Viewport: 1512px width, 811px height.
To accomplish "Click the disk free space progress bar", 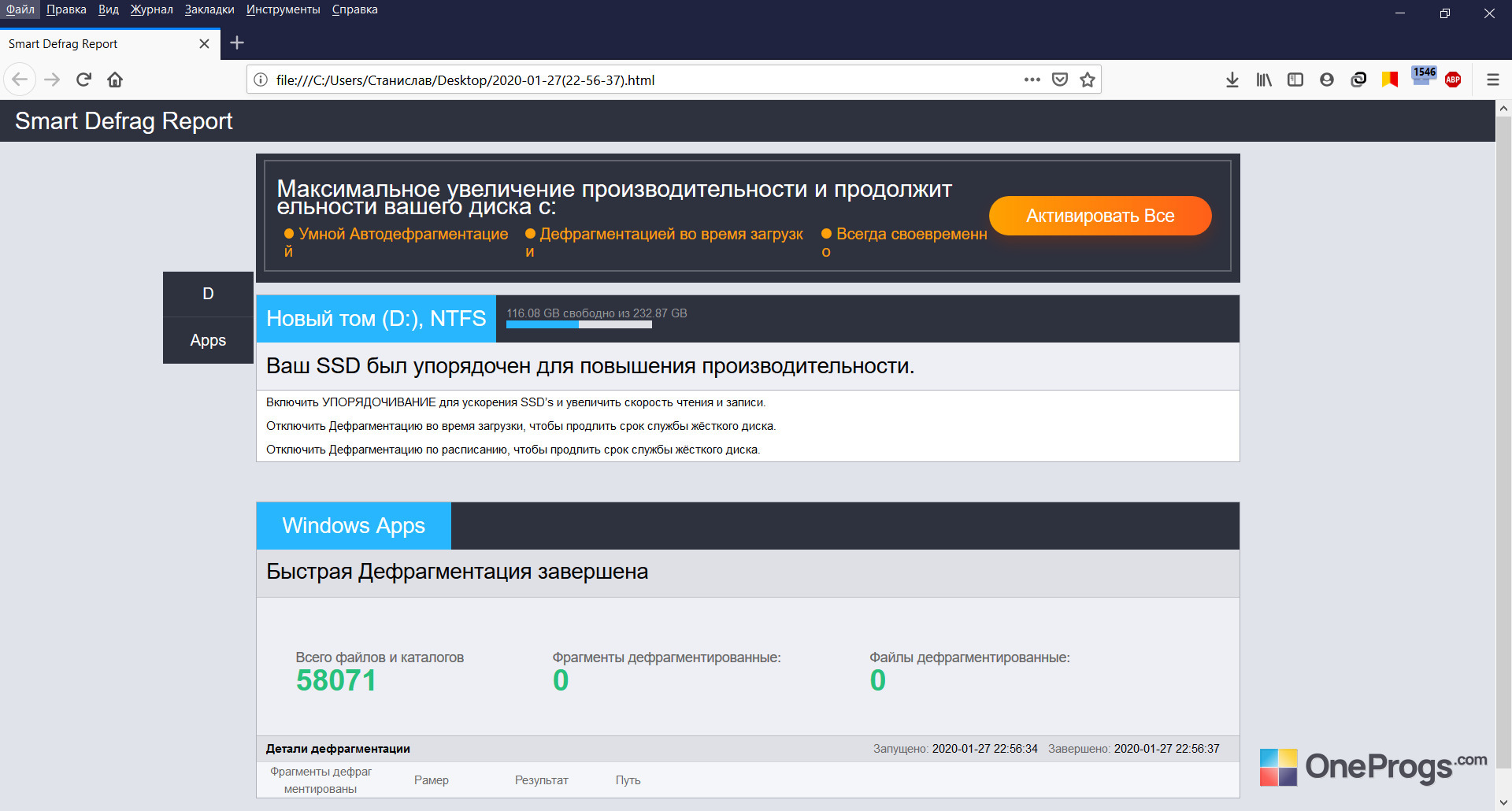I will (579, 324).
